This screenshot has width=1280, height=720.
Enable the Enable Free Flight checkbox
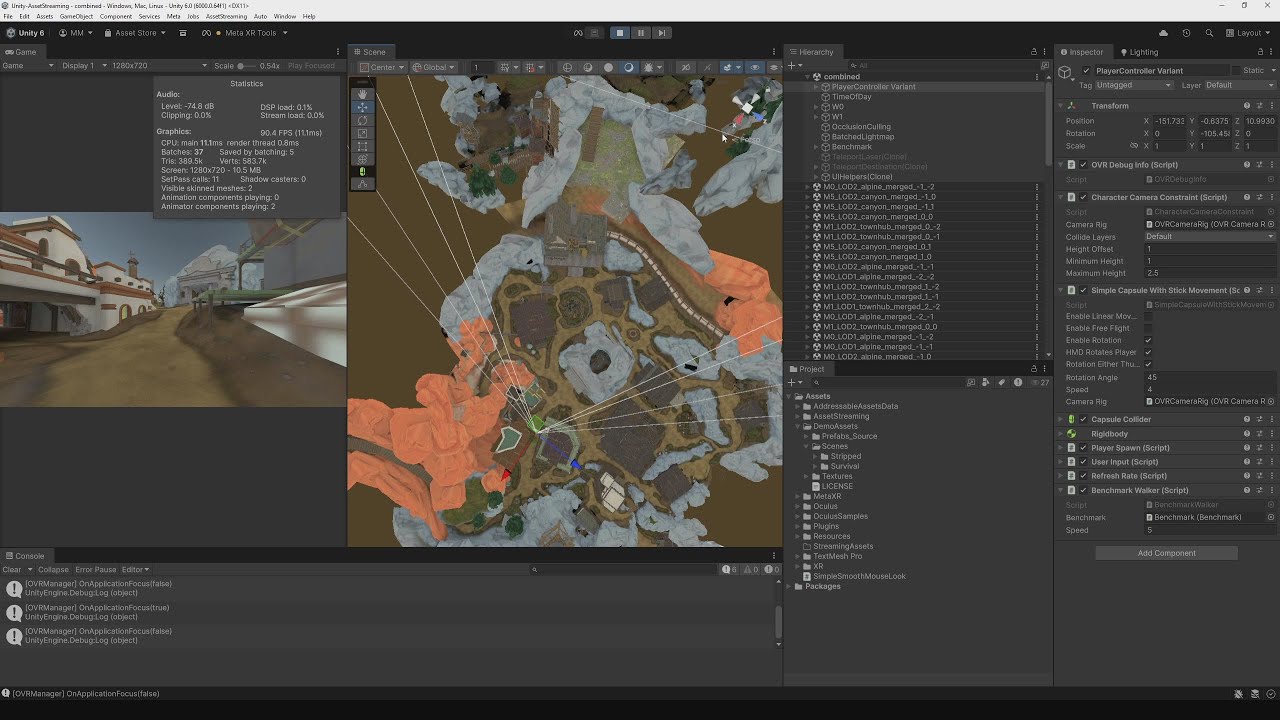(x=1148, y=328)
